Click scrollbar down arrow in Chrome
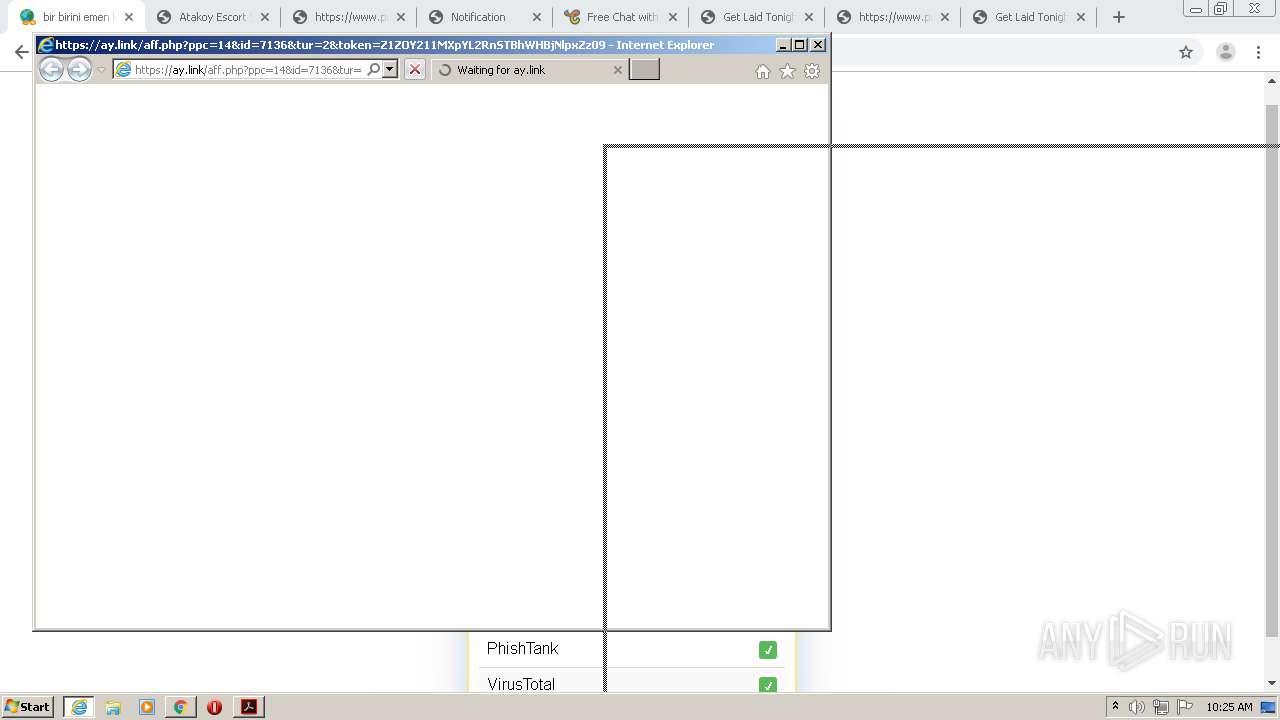The image size is (1280, 720). [x=1272, y=684]
